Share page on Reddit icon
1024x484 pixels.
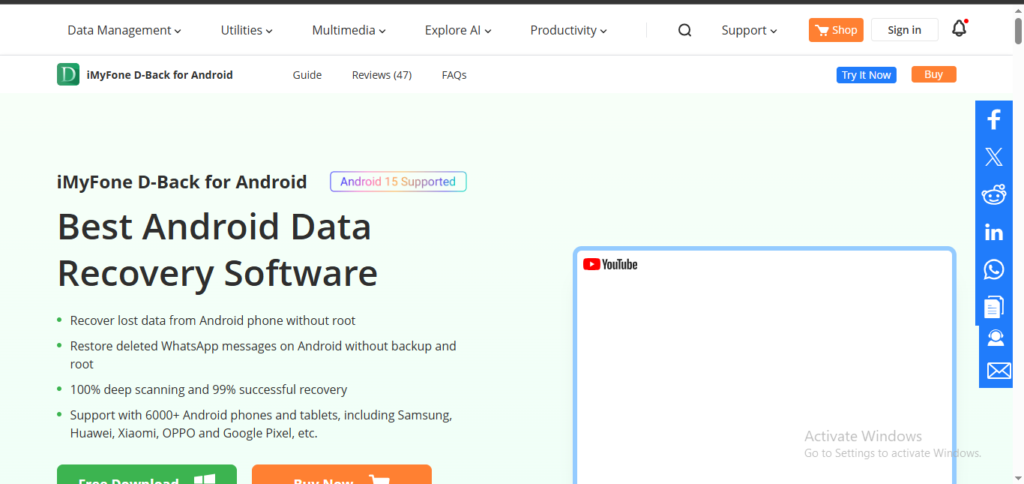pyautogui.click(x=993, y=195)
